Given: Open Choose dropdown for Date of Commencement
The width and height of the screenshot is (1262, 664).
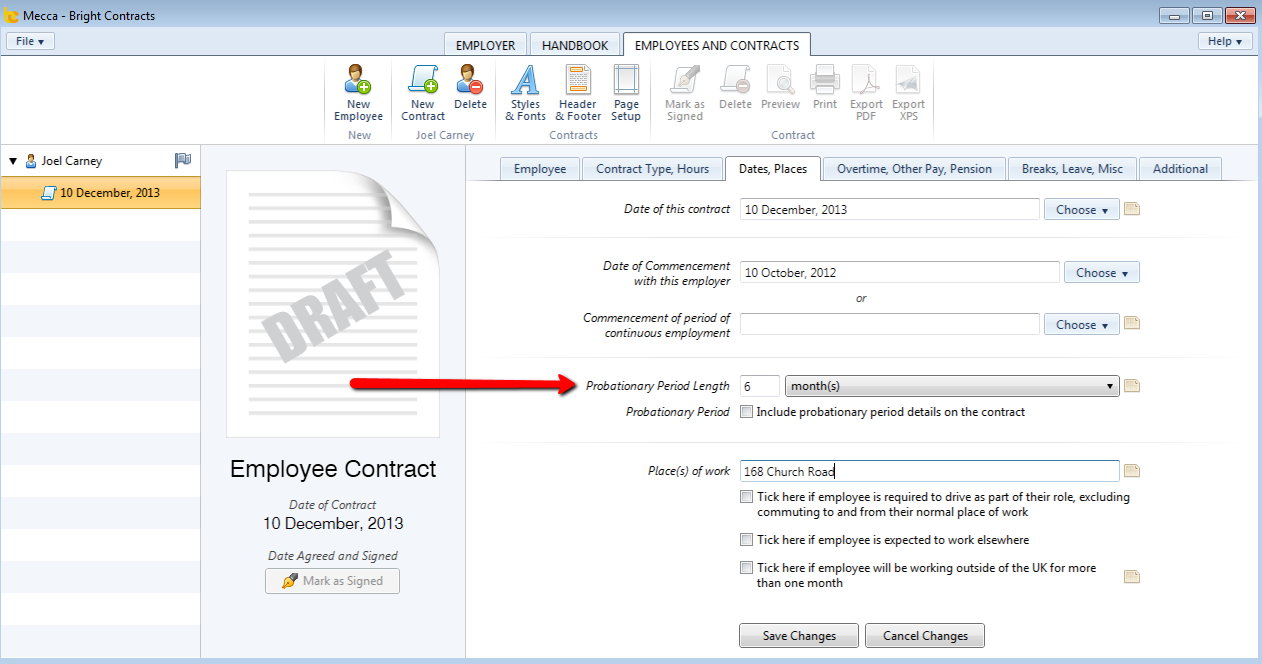Looking at the screenshot, I should pos(1102,273).
